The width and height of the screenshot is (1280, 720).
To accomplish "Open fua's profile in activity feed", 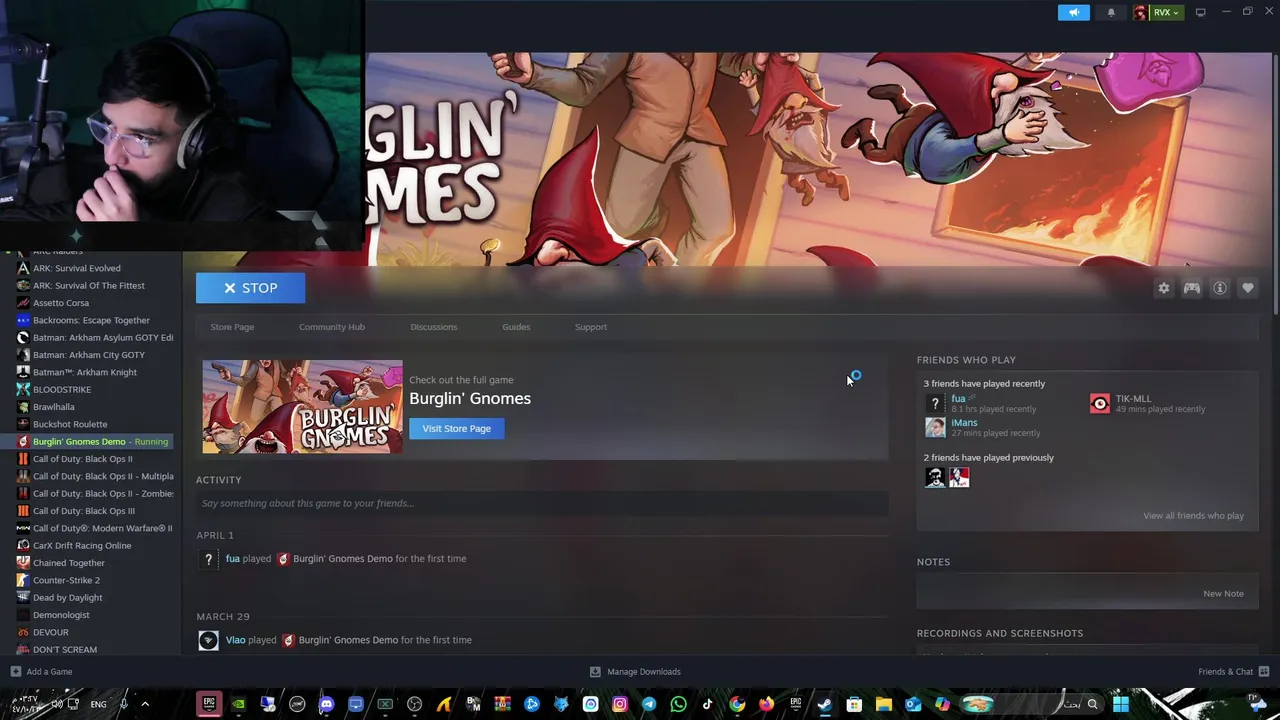I will coord(232,559).
